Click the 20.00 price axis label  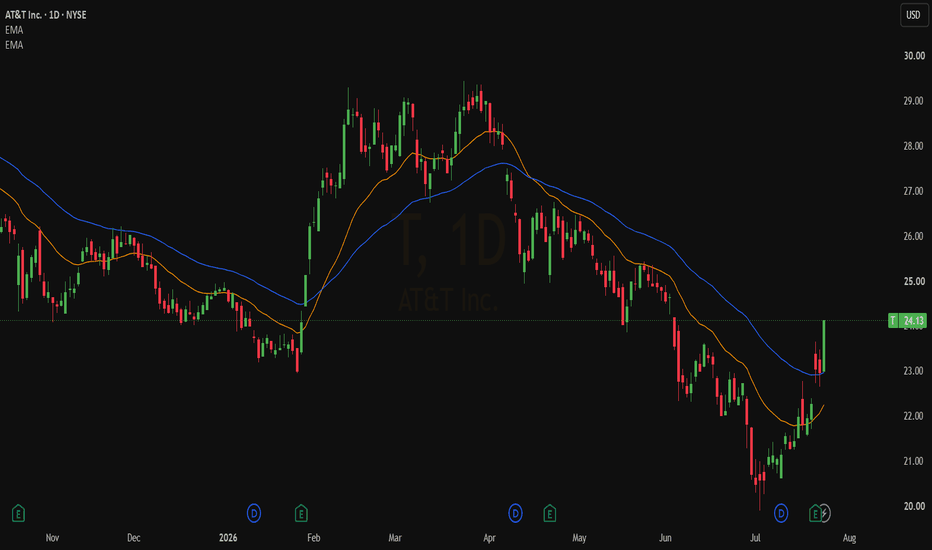914,507
